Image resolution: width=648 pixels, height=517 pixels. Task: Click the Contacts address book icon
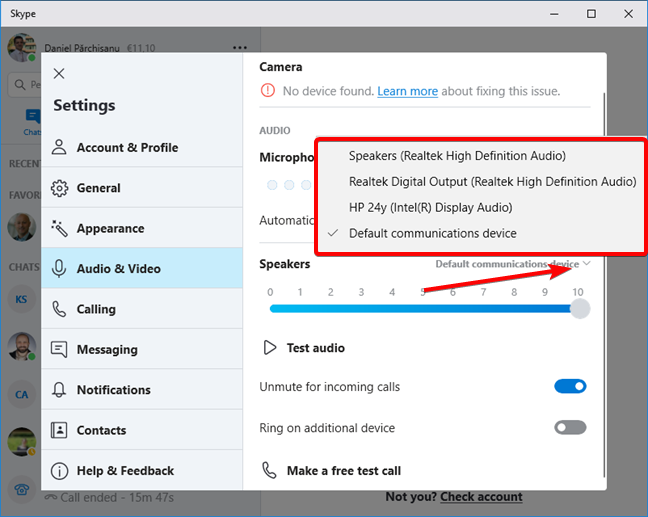coord(59,430)
